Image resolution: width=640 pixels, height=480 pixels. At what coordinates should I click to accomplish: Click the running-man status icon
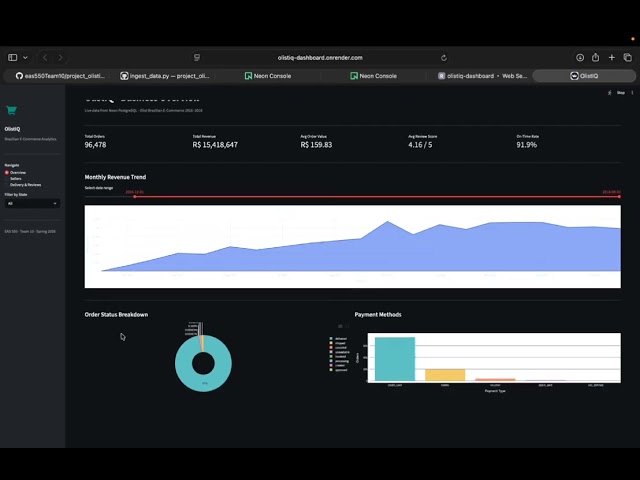(x=610, y=93)
